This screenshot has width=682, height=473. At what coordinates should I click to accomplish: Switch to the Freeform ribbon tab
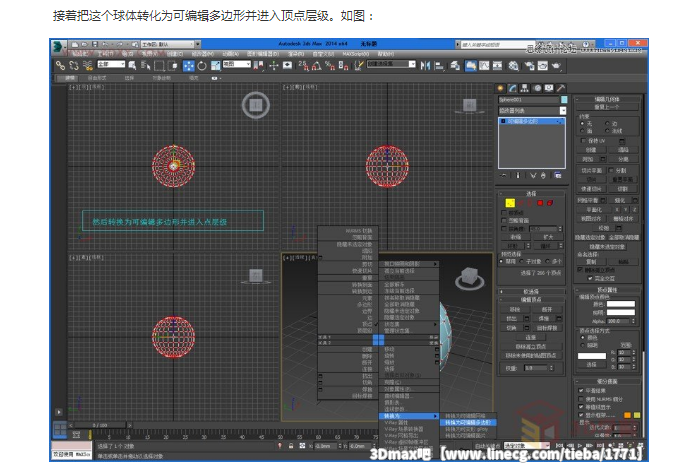(x=97, y=78)
